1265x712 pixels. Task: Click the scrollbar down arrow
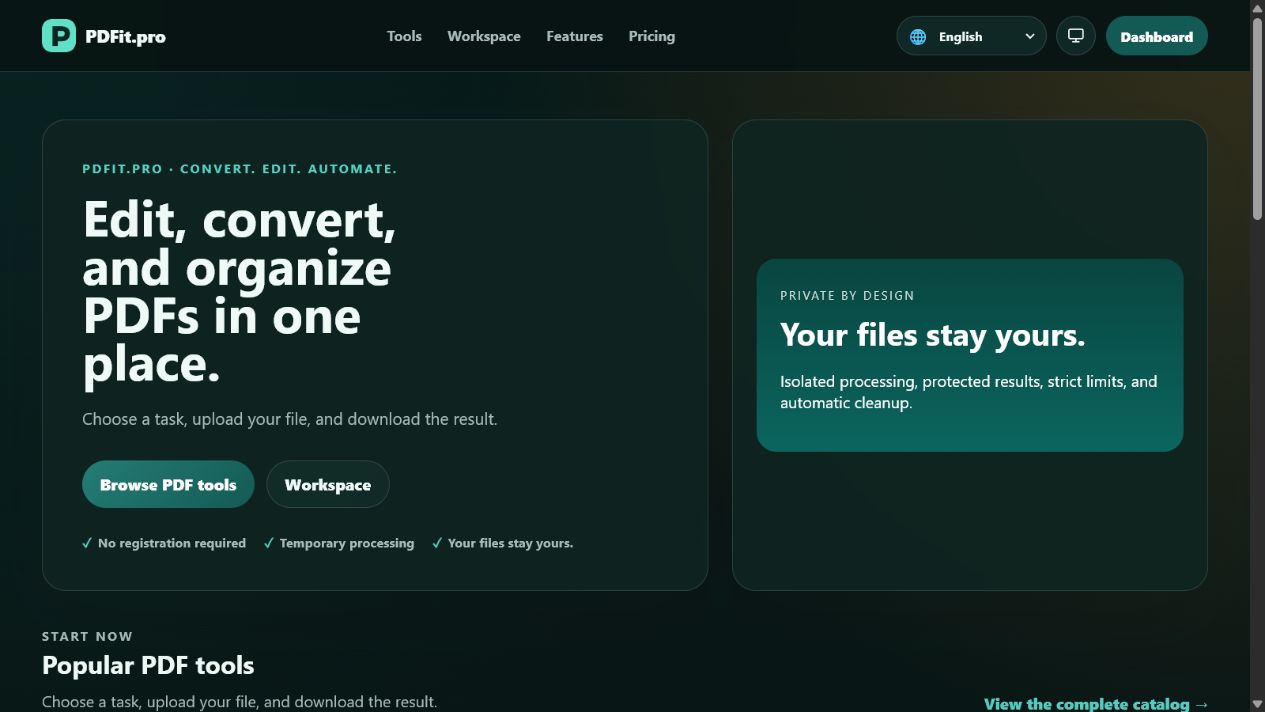coord(1257,704)
